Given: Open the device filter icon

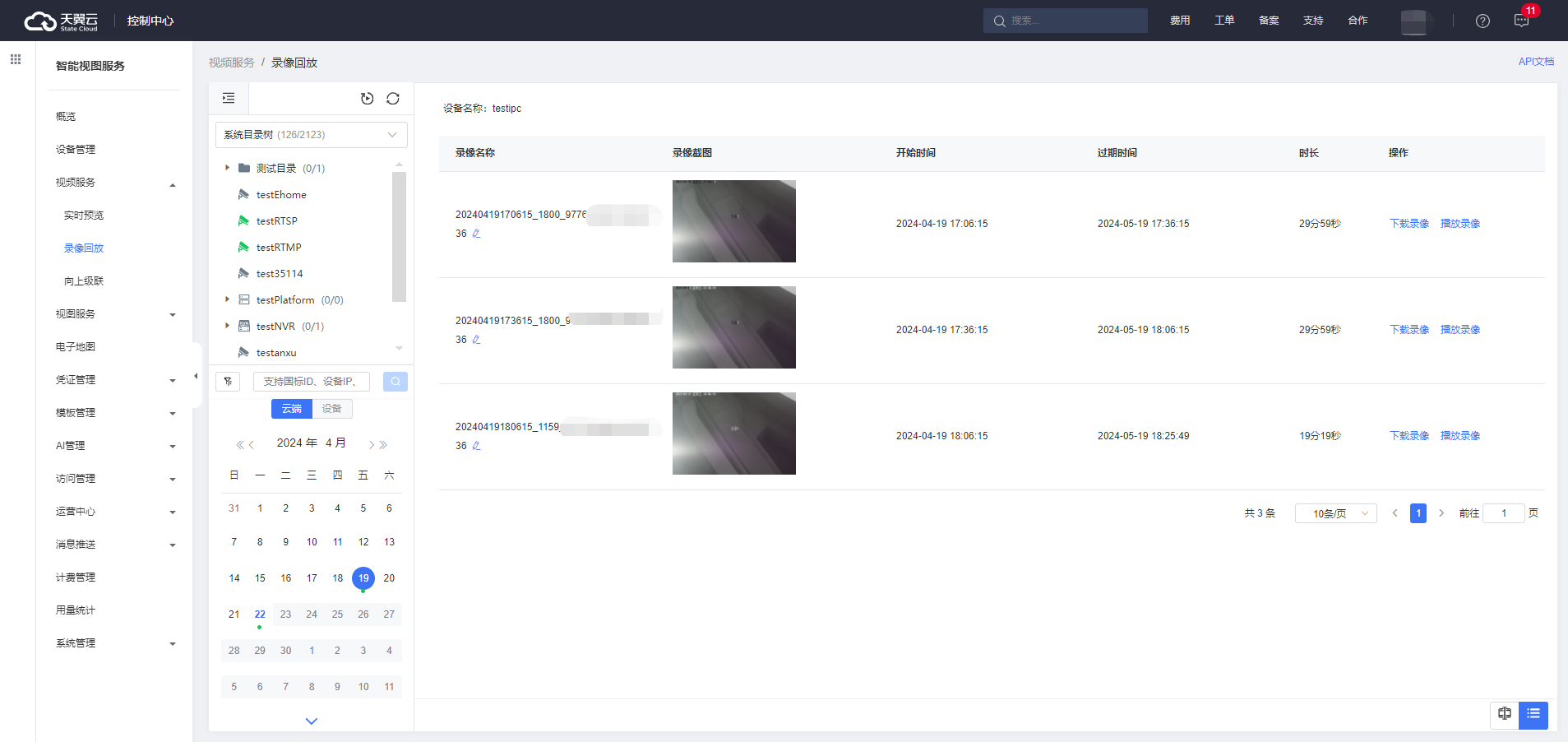Looking at the screenshot, I should tap(228, 382).
